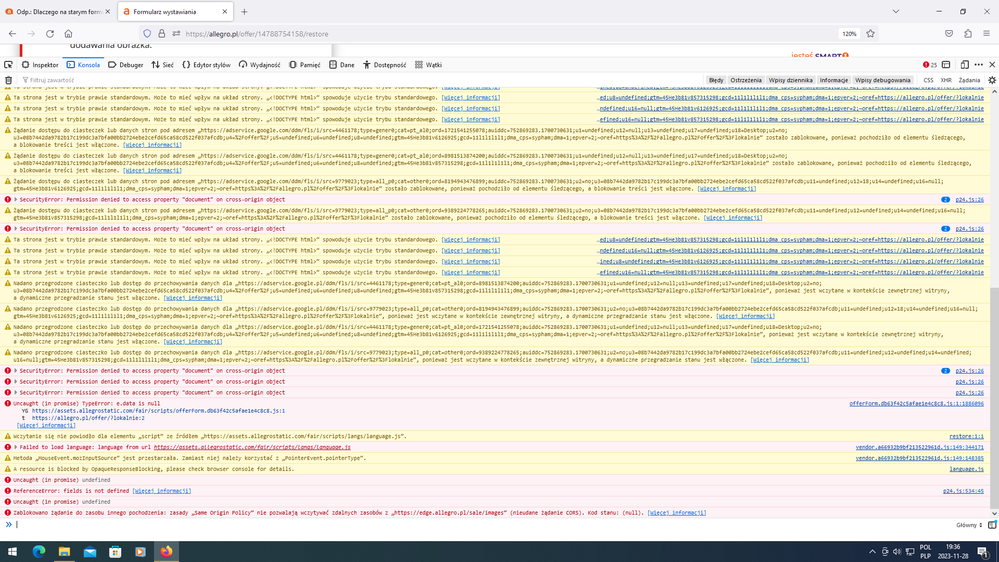Switch to the Debuger tab
This screenshot has height=562, width=999.
pyautogui.click(x=126, y=64)
